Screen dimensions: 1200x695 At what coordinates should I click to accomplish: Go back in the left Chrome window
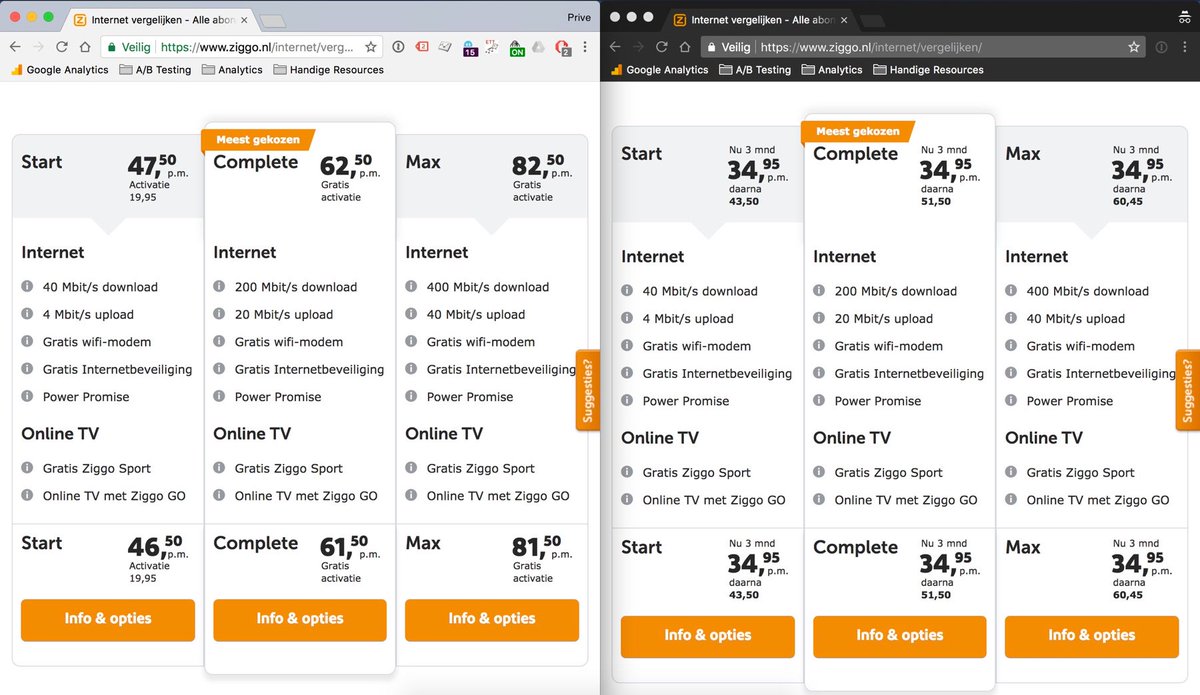(15, 46)
